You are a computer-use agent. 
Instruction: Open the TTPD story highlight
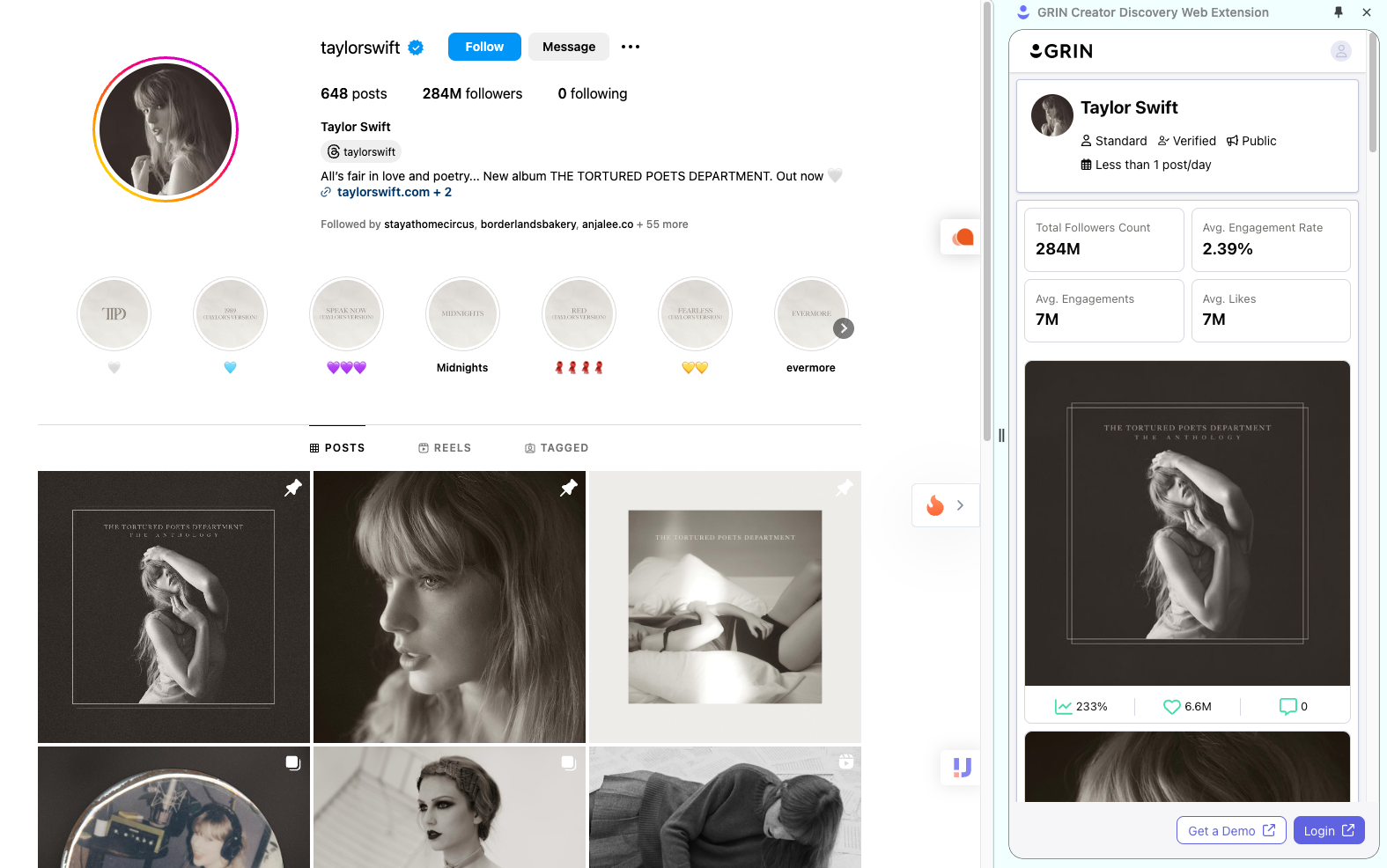click(x=114, y=314)
